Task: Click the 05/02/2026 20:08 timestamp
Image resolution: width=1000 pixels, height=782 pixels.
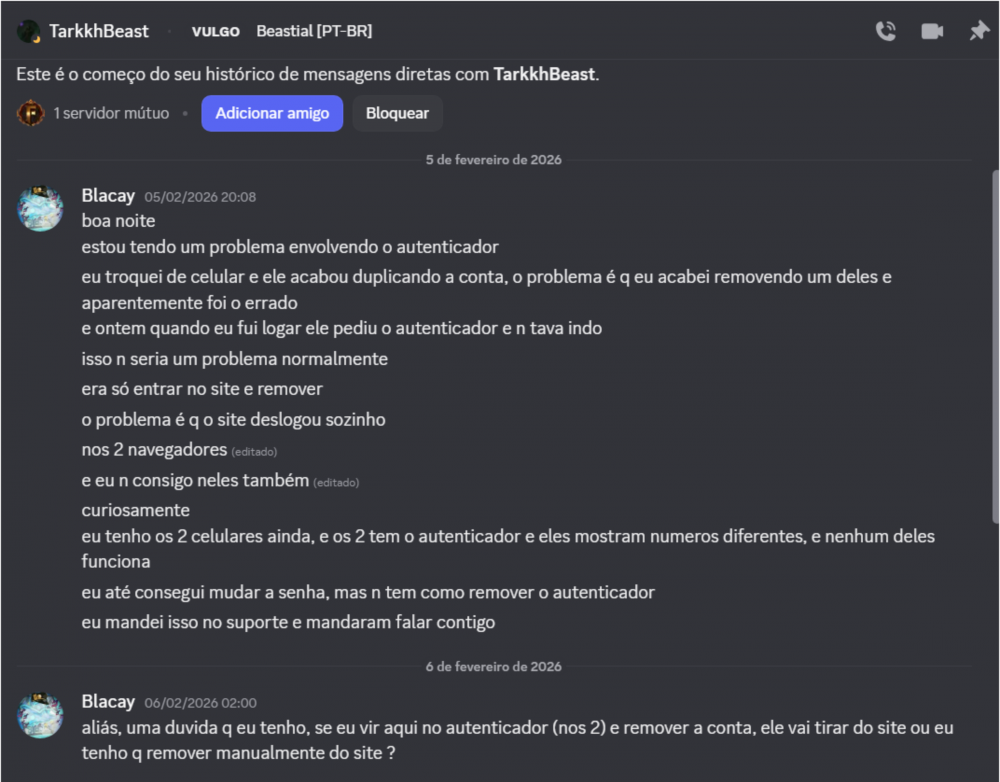Action: tap(200, 197)
